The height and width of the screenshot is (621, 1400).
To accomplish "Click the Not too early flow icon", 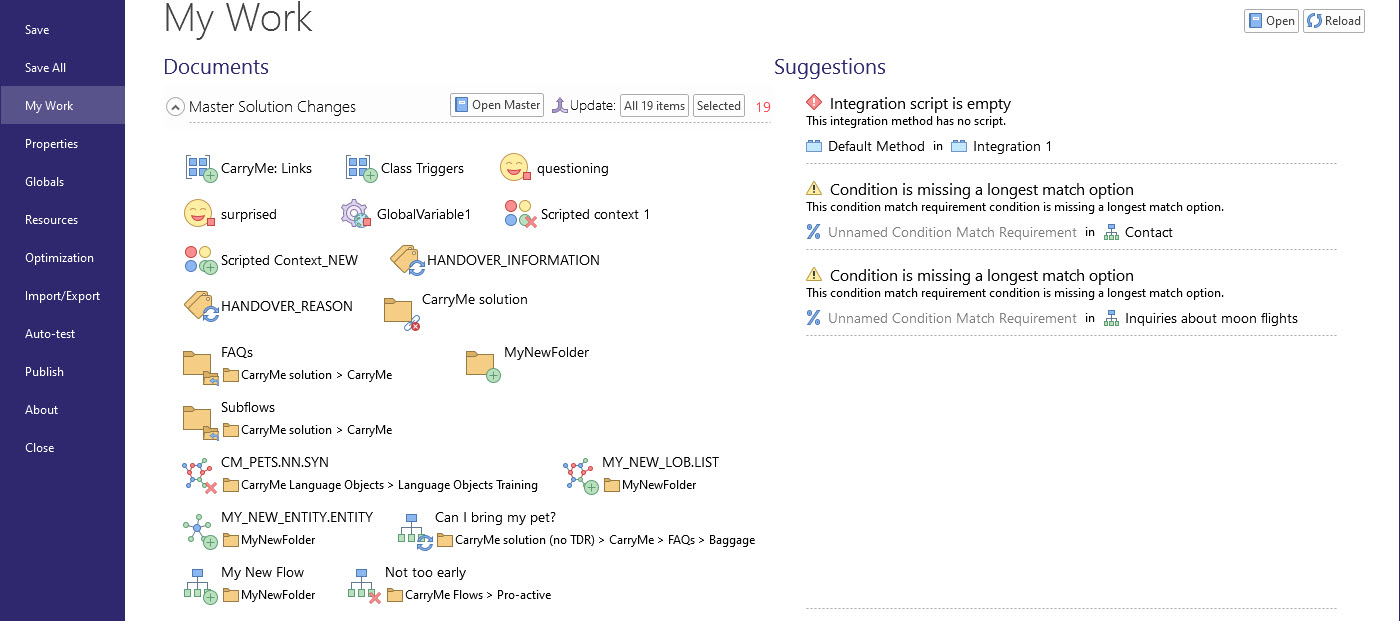I will 362,583.
